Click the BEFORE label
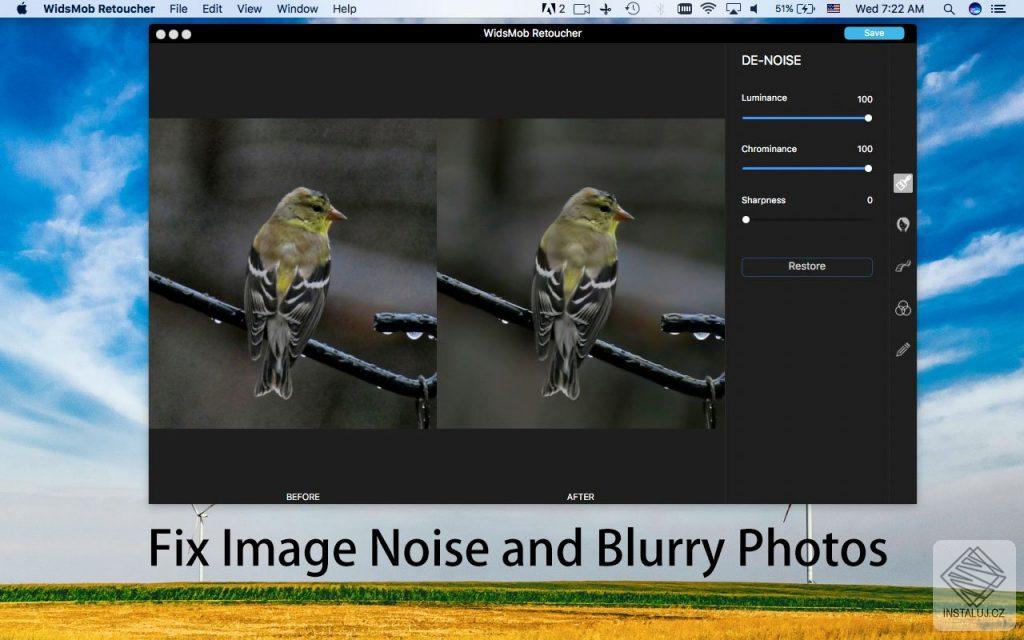The width and height of the screenshot is (1024, 640). 303,496
